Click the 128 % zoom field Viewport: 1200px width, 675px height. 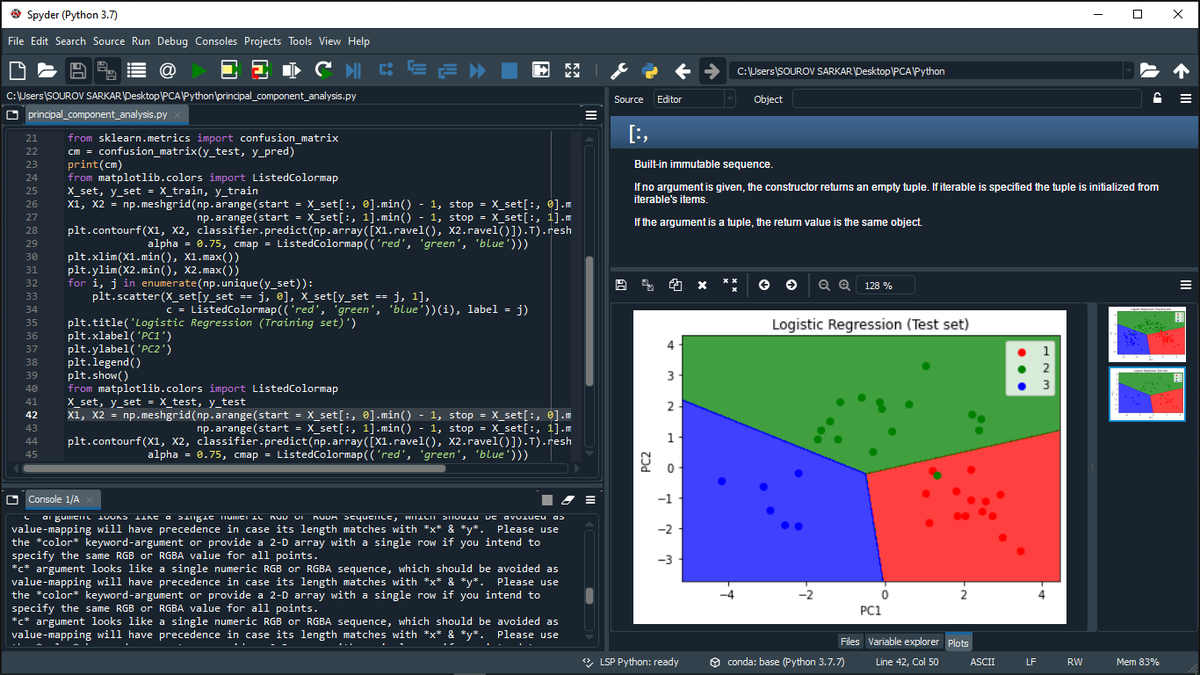(x=884, y=285)
